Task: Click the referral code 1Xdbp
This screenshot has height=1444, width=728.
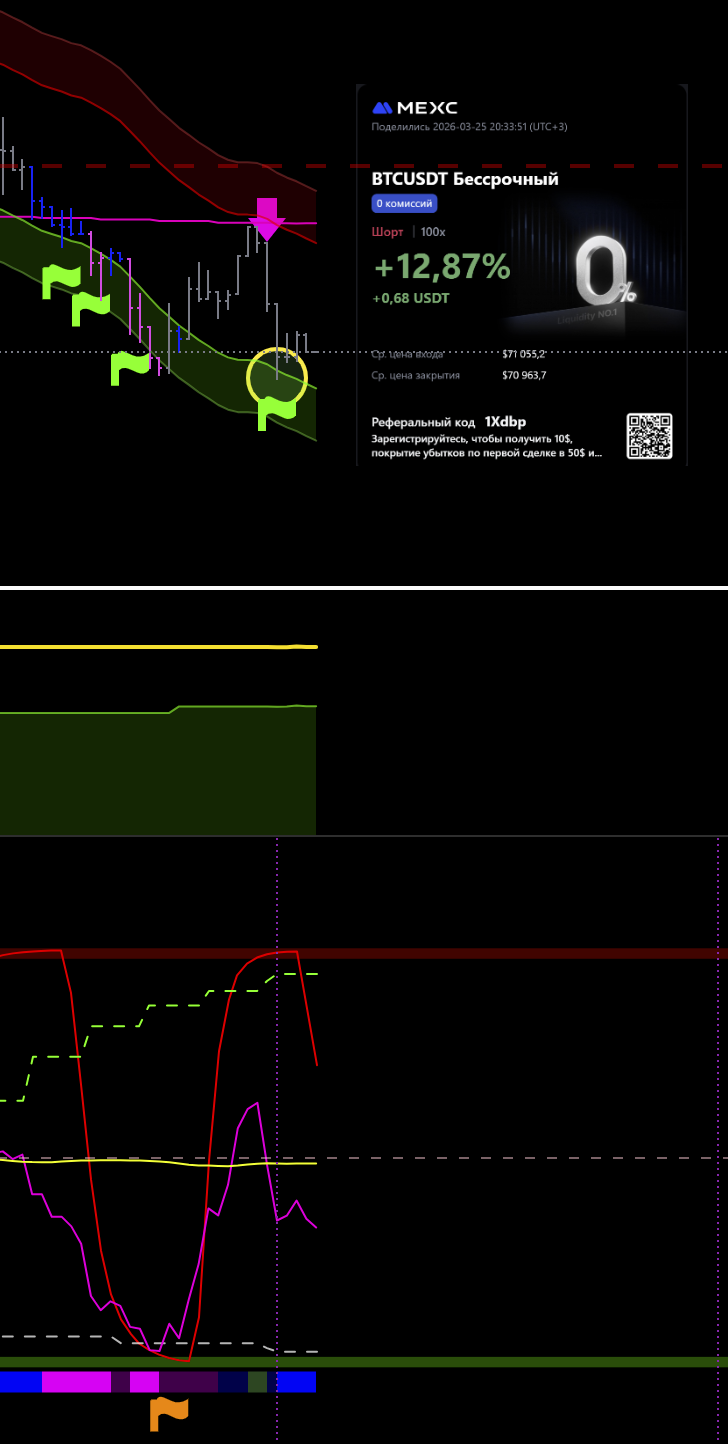Action: 505,422
